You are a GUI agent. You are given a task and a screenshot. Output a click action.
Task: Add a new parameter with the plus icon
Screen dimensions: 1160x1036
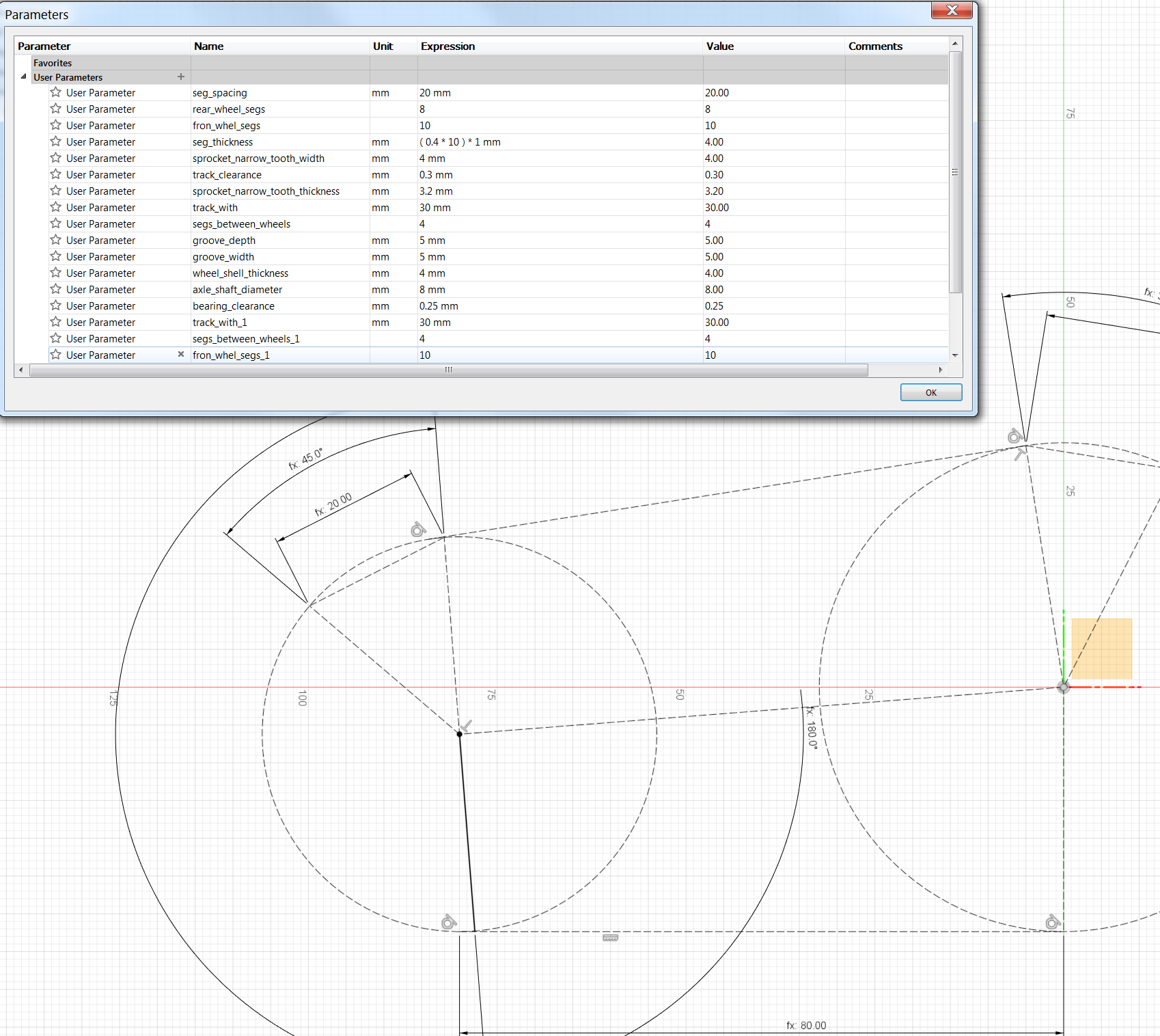(x=181, y=77)
